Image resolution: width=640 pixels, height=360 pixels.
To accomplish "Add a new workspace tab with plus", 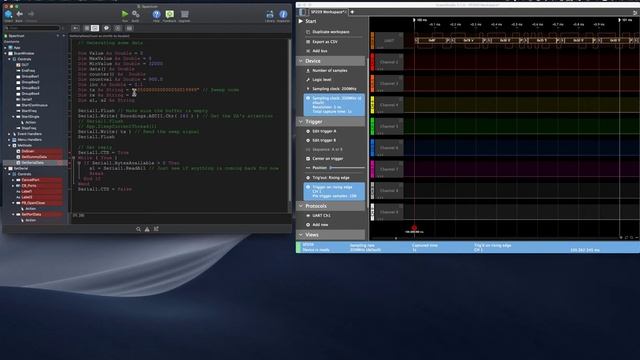I will [352, 12].
